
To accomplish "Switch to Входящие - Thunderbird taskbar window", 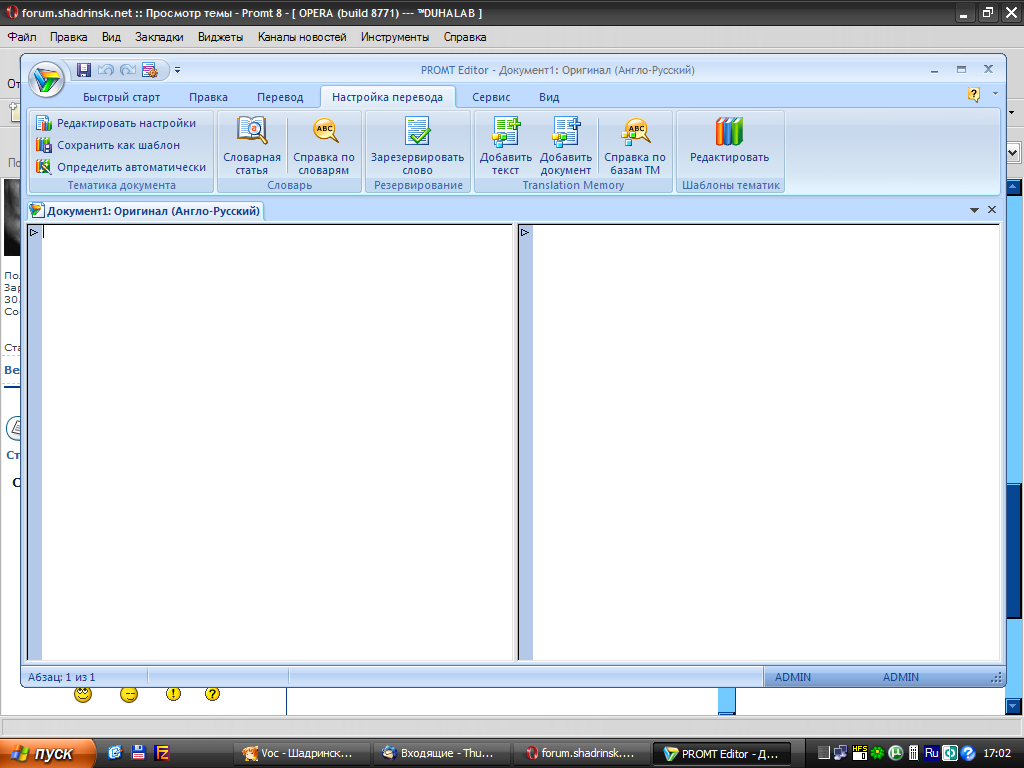I will tap(442, 754).
